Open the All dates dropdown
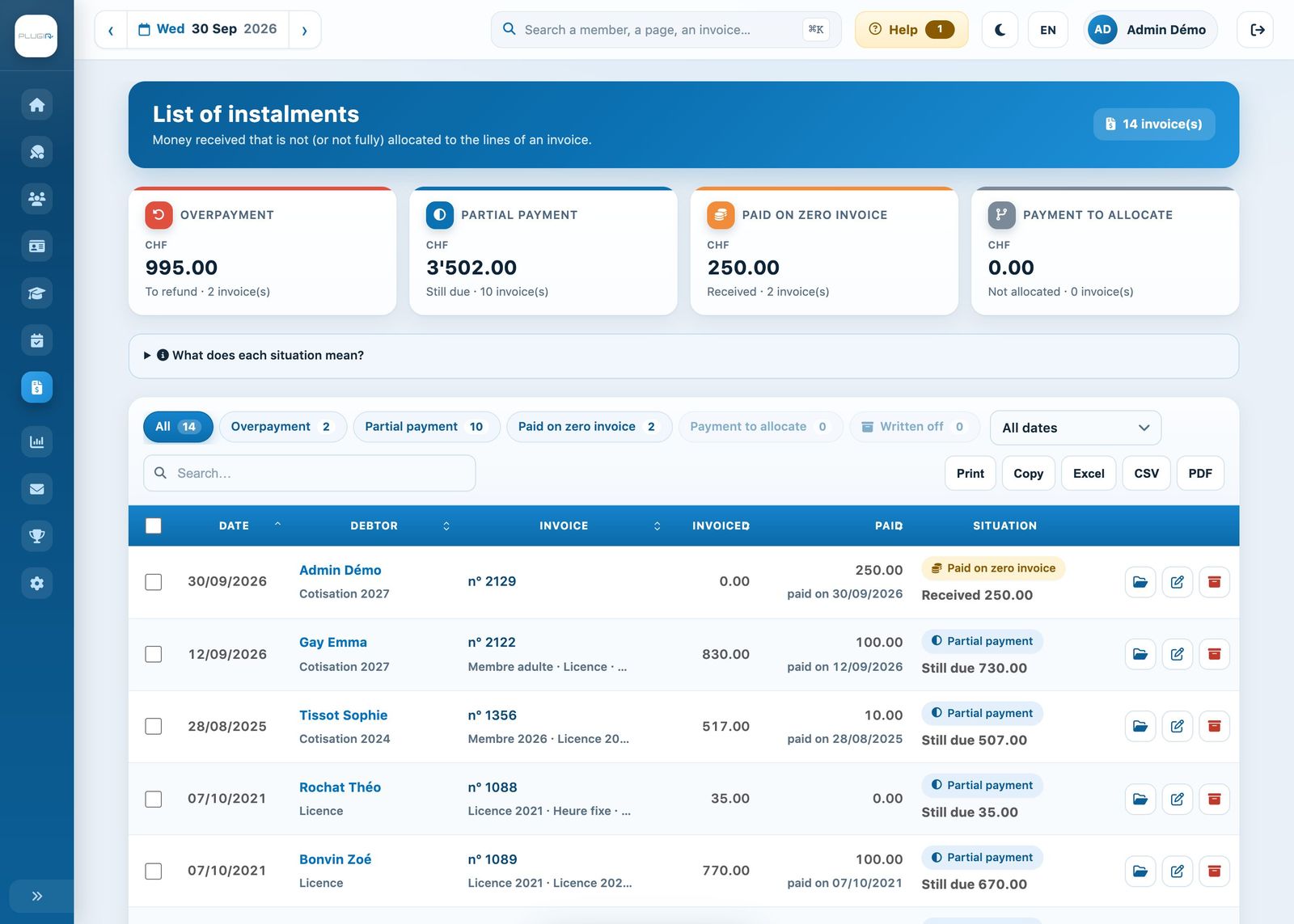Viewport: 1294px width, 924px height. click(x=1075, y=428)
